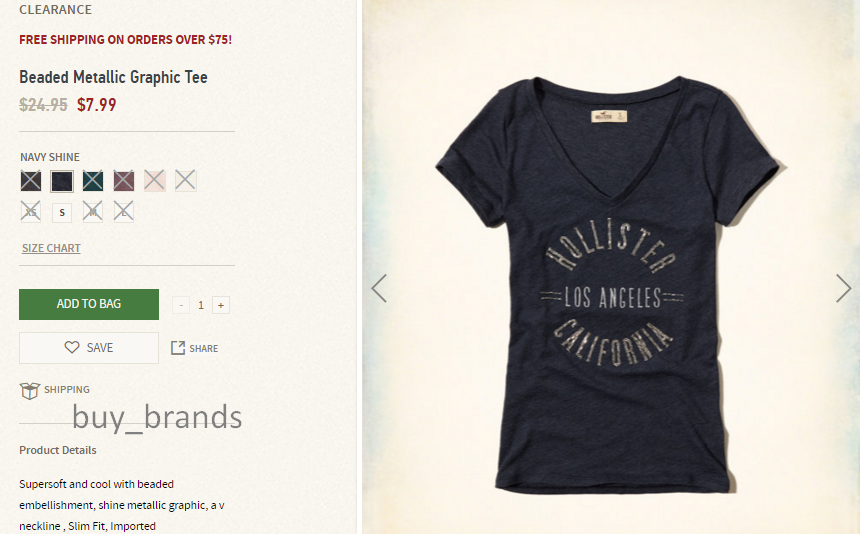The width and height of the screenshot is (861, 534).
Task: Click the navy tee product image
Action: tap(611, 286)
